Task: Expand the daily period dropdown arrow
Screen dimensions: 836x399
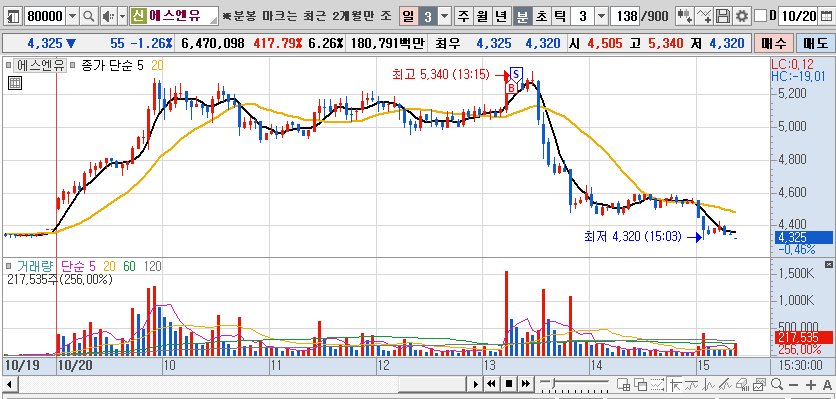Action: (x=445, y=17)
